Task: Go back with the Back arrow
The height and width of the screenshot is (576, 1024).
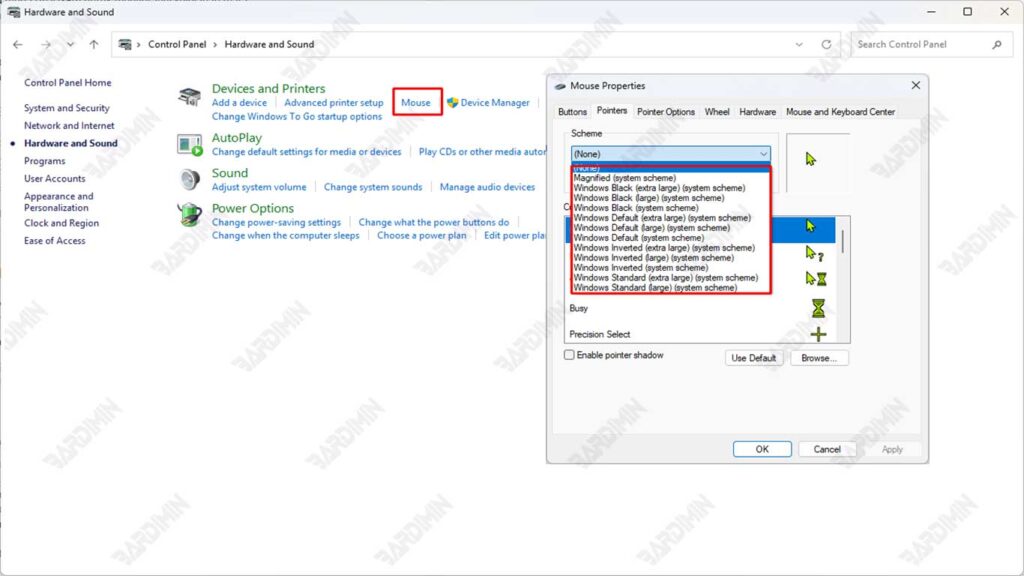Action: pos(18,44)
